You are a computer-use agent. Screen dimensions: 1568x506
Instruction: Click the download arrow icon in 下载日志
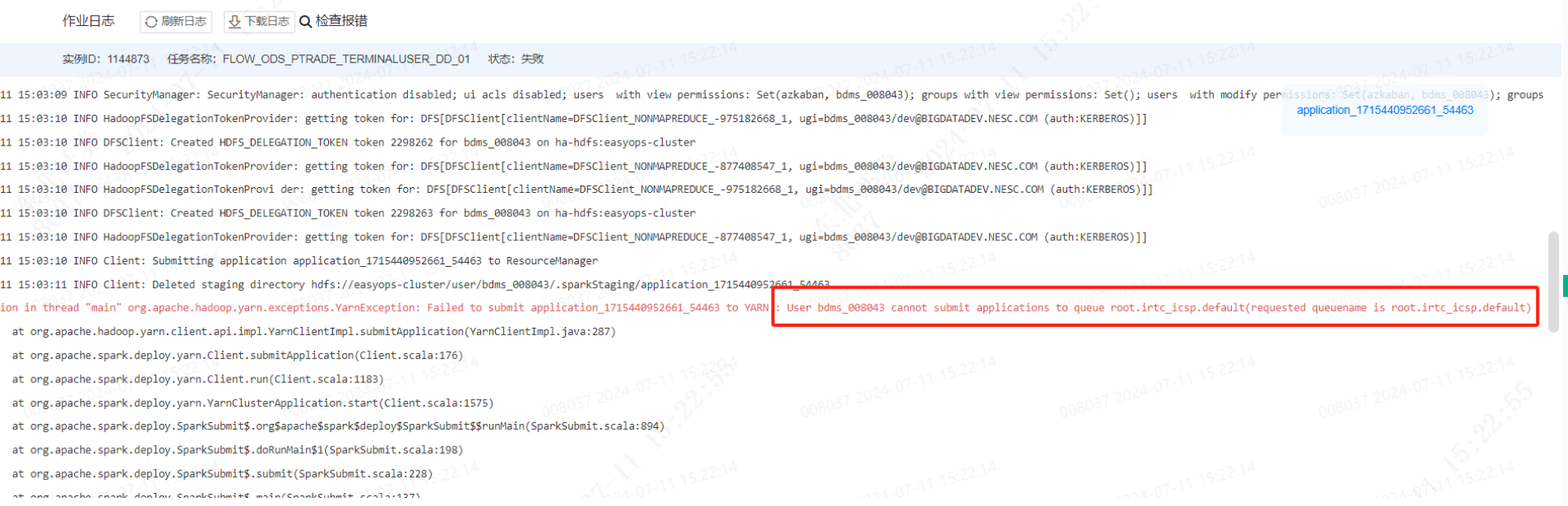coord(234,22)
